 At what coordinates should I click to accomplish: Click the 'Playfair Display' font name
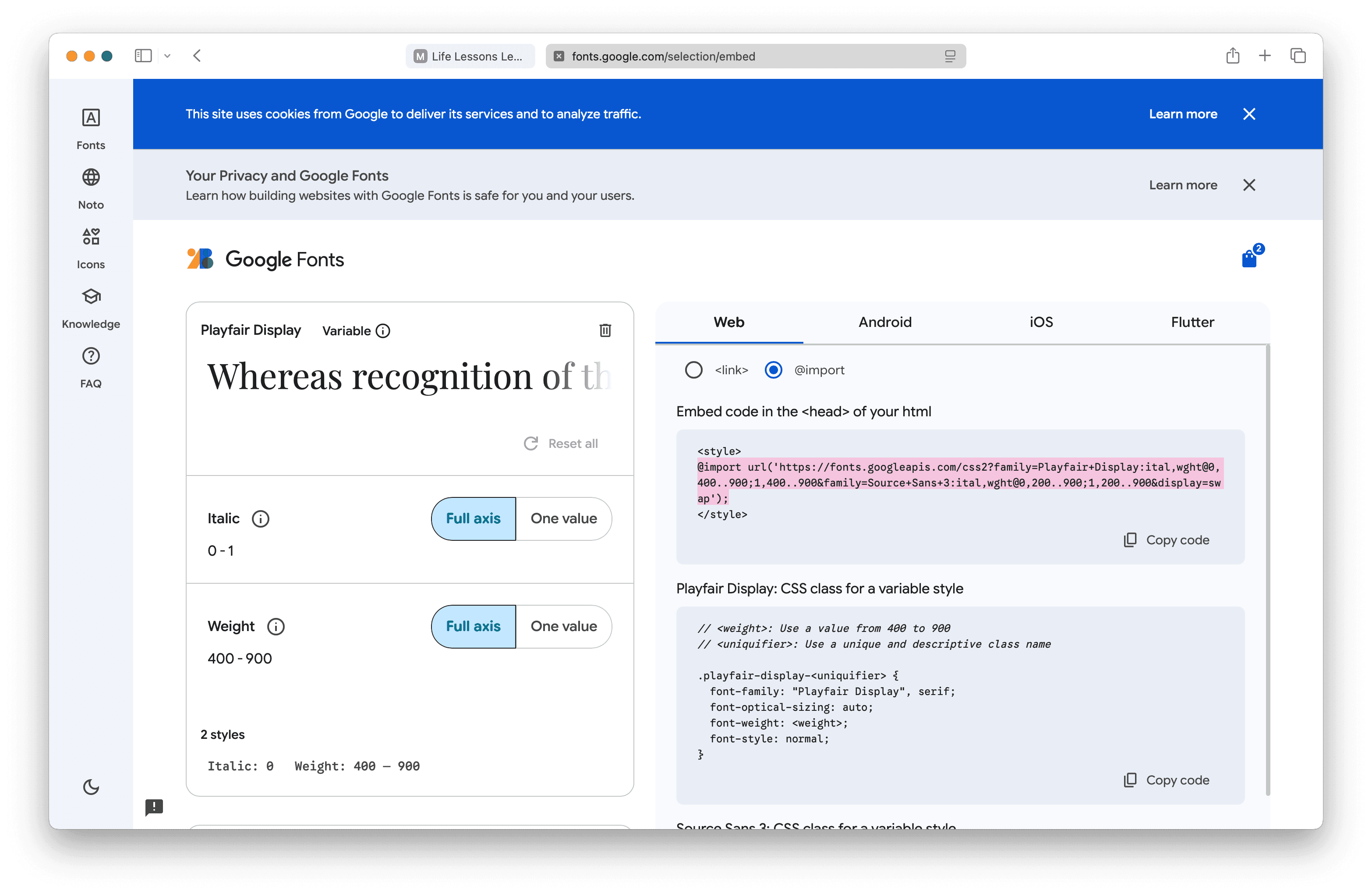coord(251,330)
